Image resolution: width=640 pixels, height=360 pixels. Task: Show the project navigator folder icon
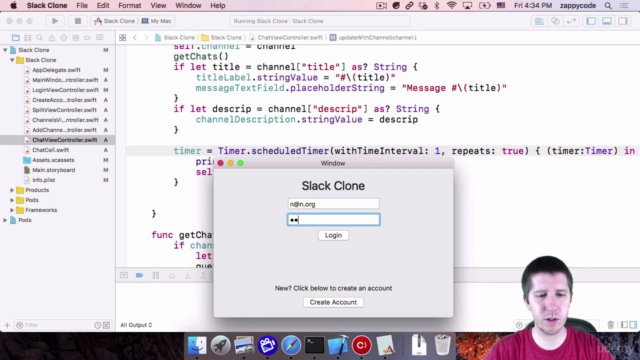[x=16, y=38]
